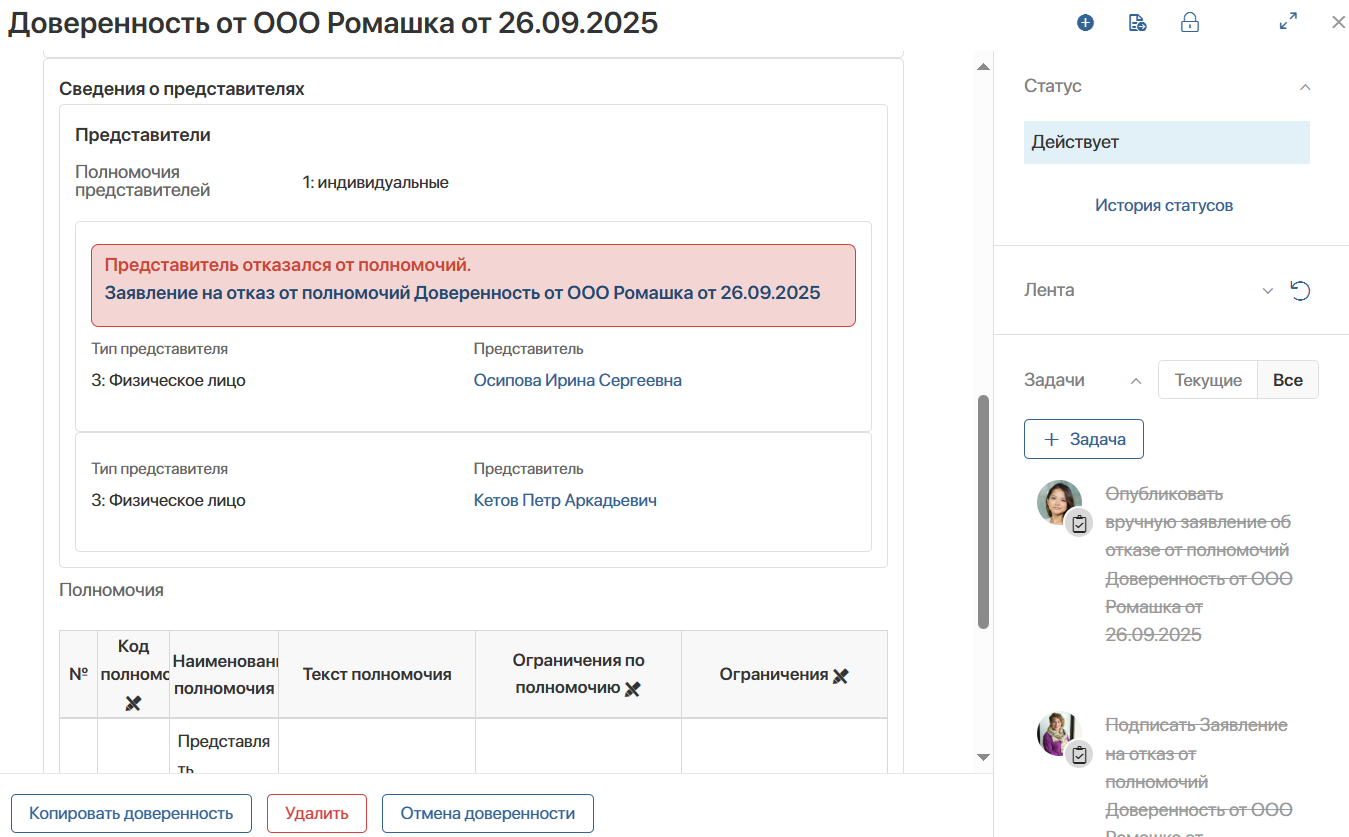
Task: Add a new task with + Задача
Action: (x=1084, y=439)
